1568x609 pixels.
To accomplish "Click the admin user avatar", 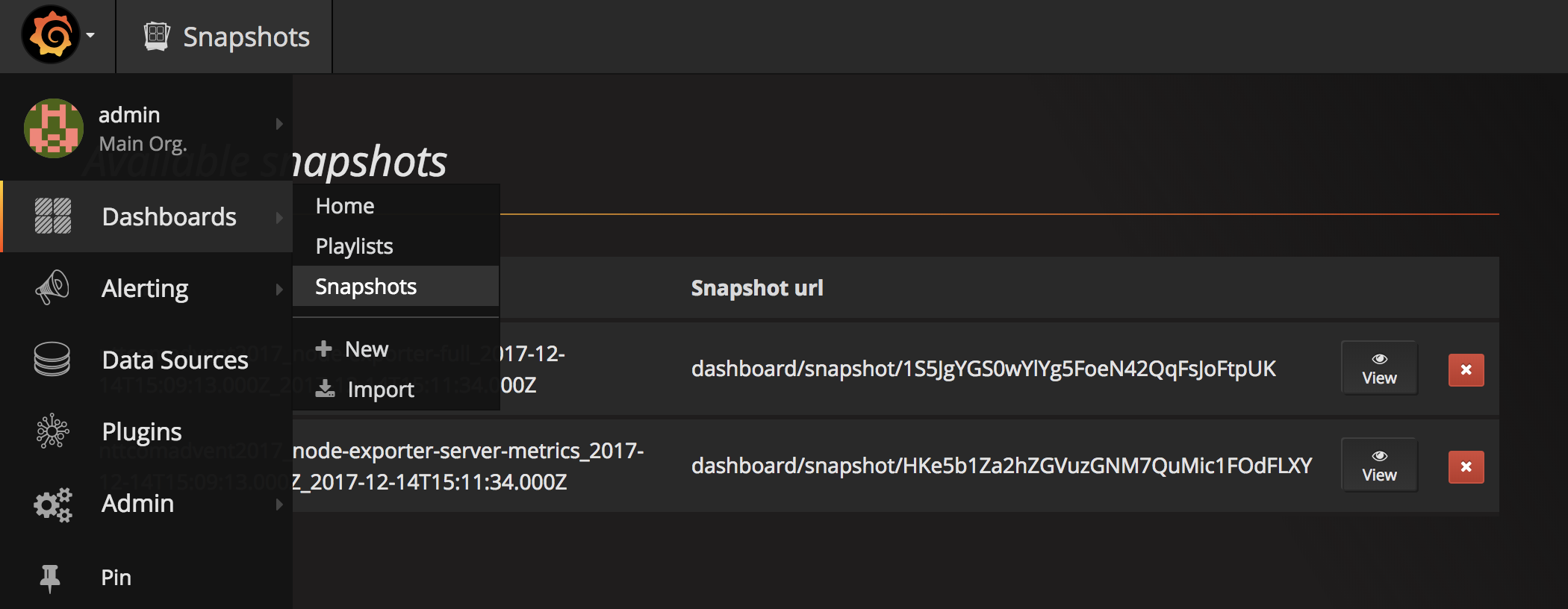I will (x=53, y=128).
